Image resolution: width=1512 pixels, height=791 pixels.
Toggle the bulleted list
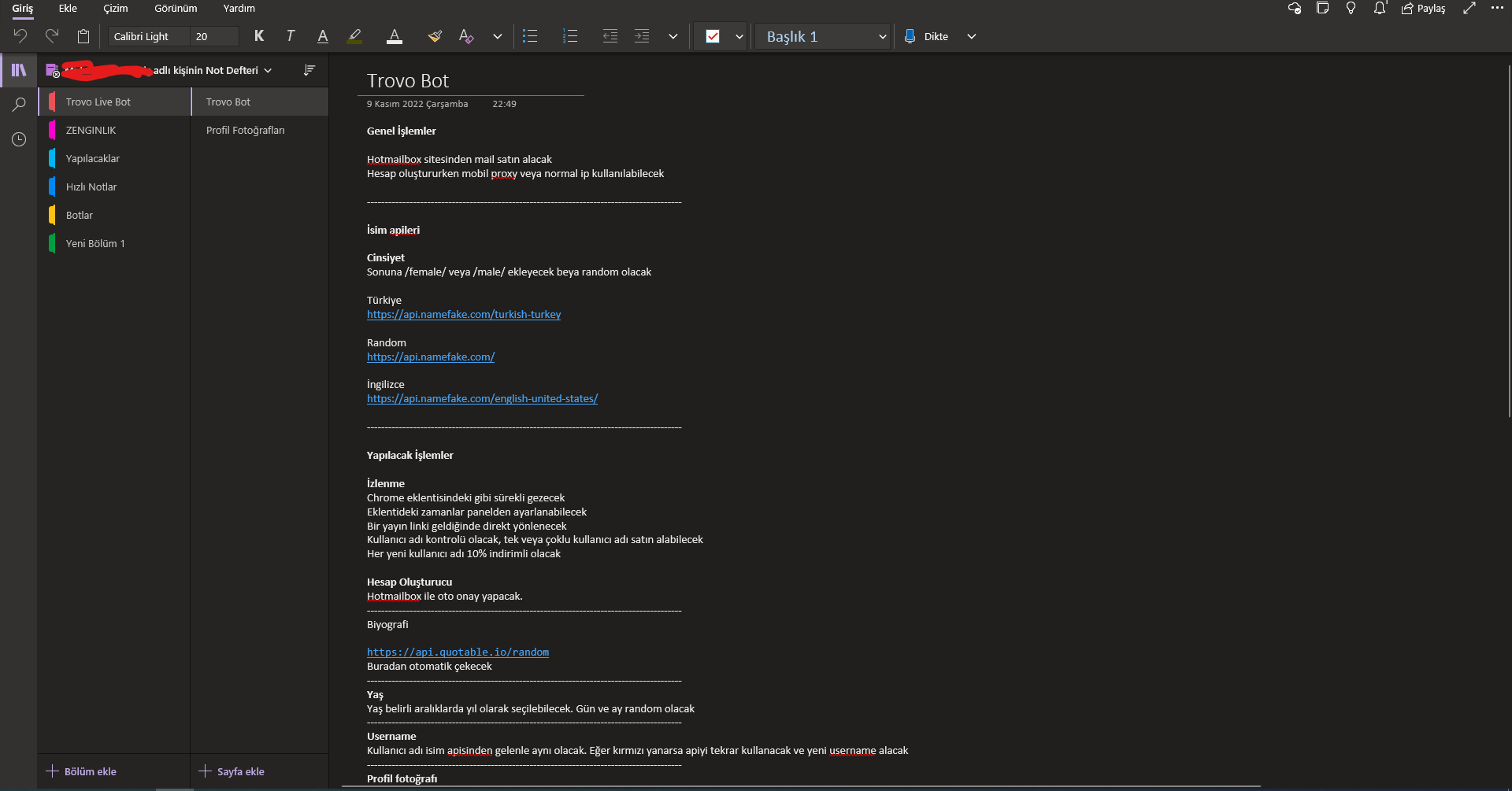coord(530,36)
